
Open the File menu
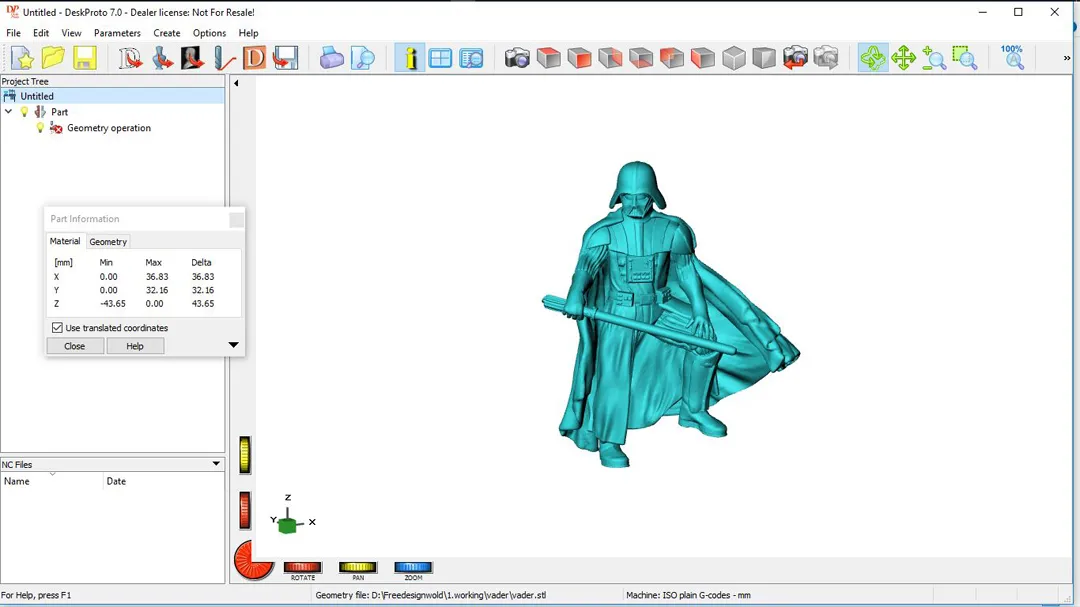coord(13,33)
